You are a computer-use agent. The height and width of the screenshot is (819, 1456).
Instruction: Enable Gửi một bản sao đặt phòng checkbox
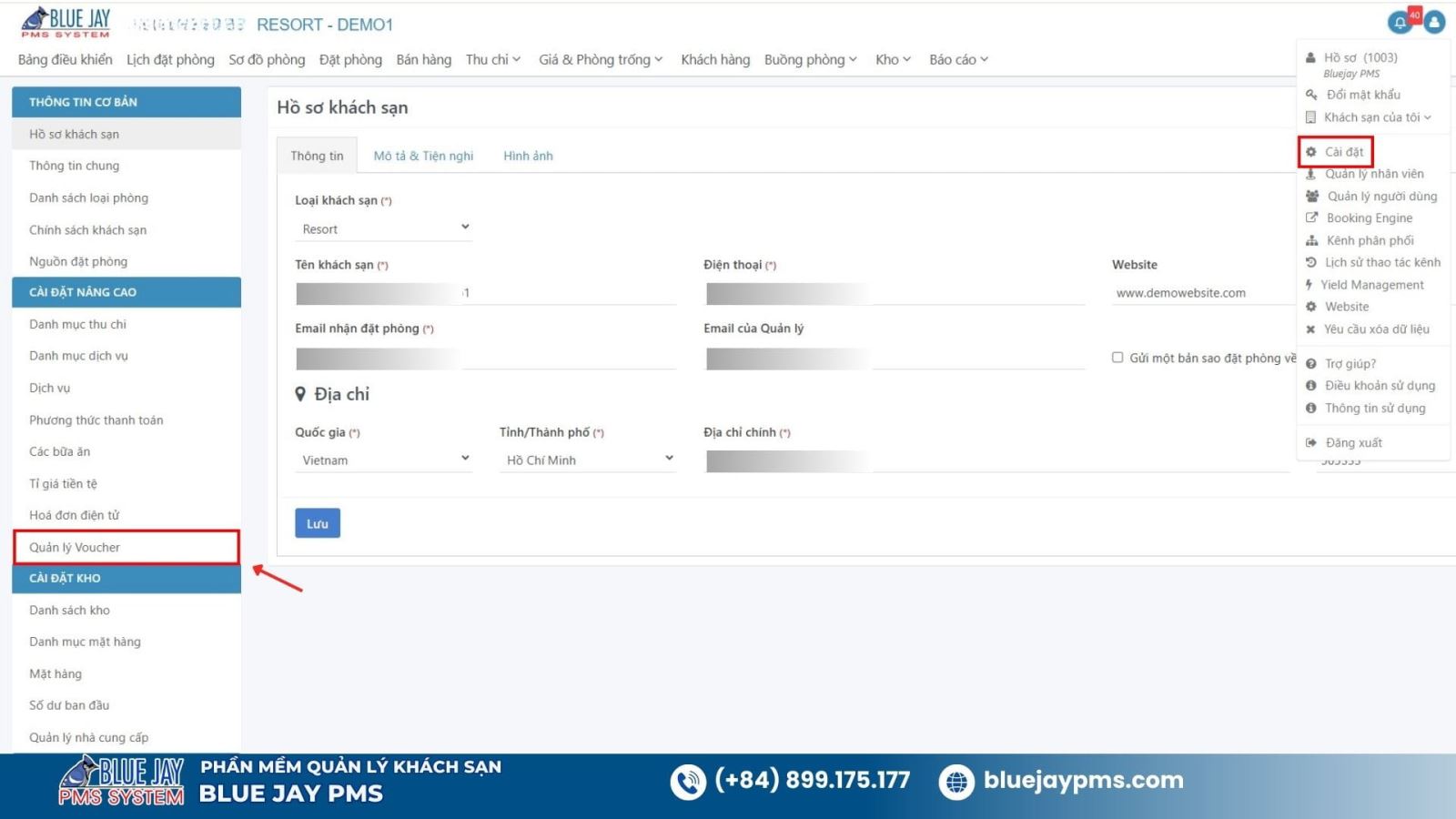(x=1117, y=358)
